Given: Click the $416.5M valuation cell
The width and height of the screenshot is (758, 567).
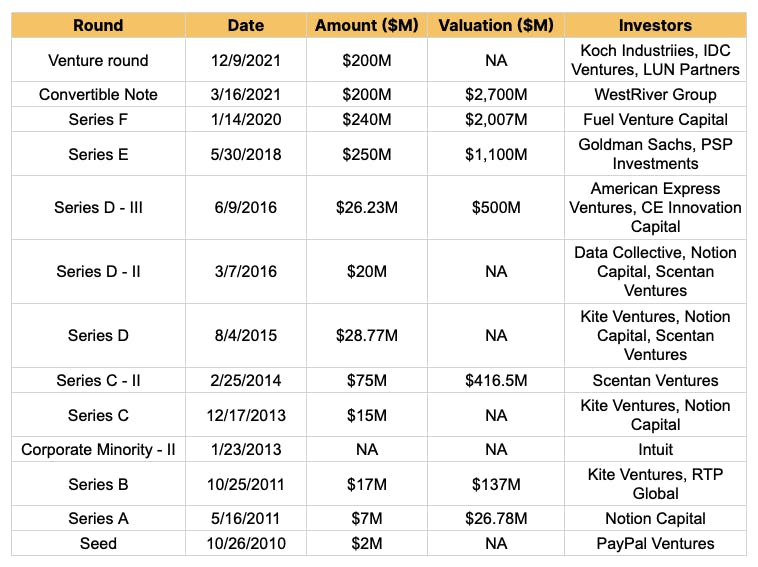Looking at the screenshot, I should click(x=496, y=380).
